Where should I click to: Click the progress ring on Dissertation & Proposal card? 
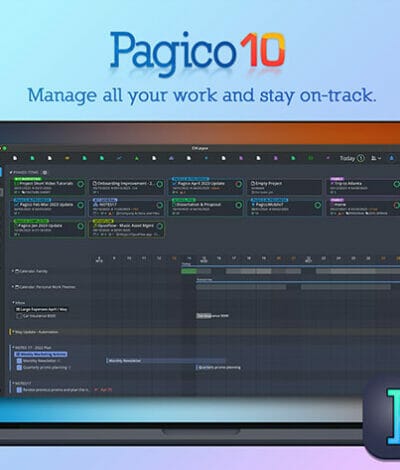tap(238, 205)
